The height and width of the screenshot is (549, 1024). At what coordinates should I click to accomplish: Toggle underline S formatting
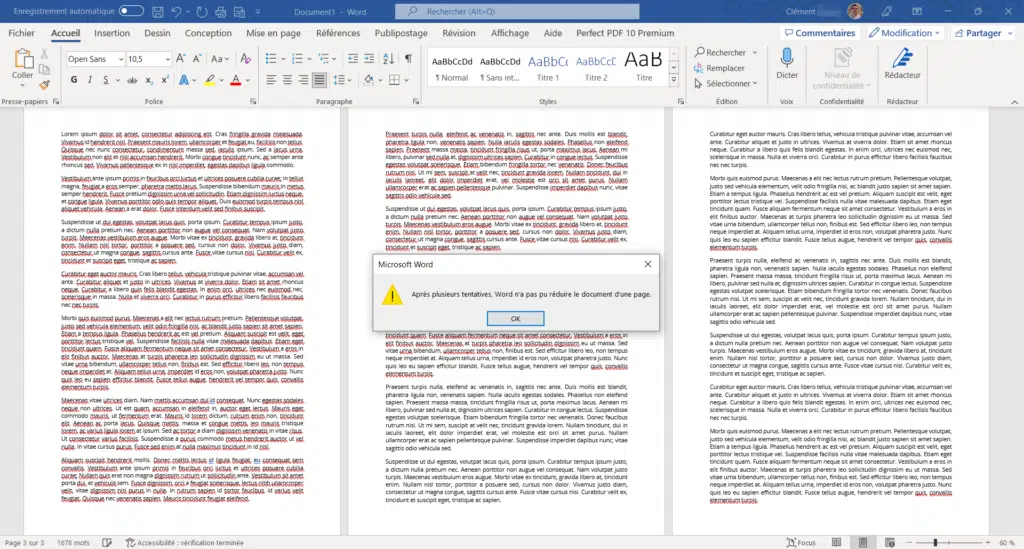[x=106, y=80]
